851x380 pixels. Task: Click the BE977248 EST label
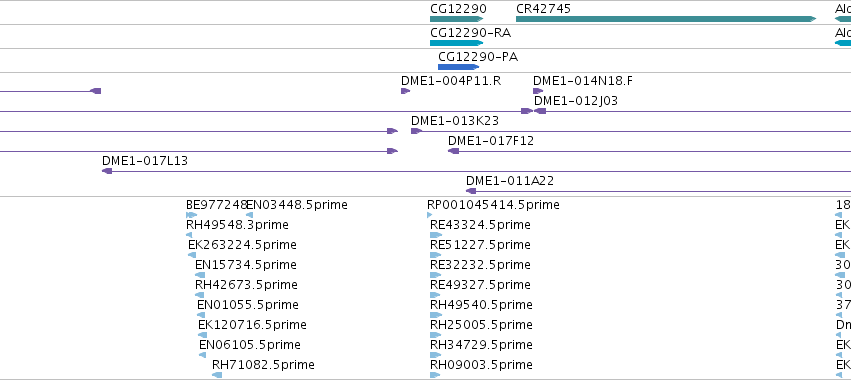(217, 205)
